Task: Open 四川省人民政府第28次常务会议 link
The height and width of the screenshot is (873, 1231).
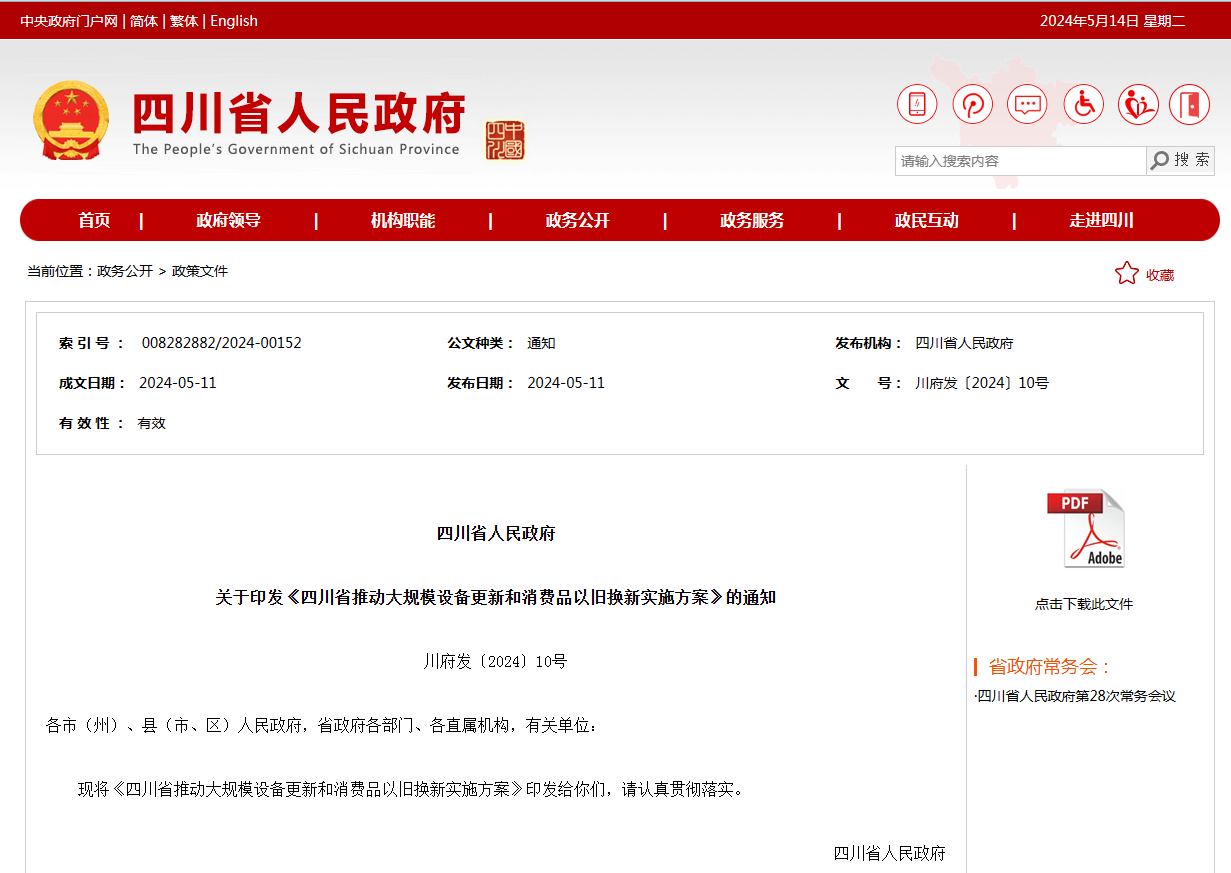Action: click(1076, 696)
